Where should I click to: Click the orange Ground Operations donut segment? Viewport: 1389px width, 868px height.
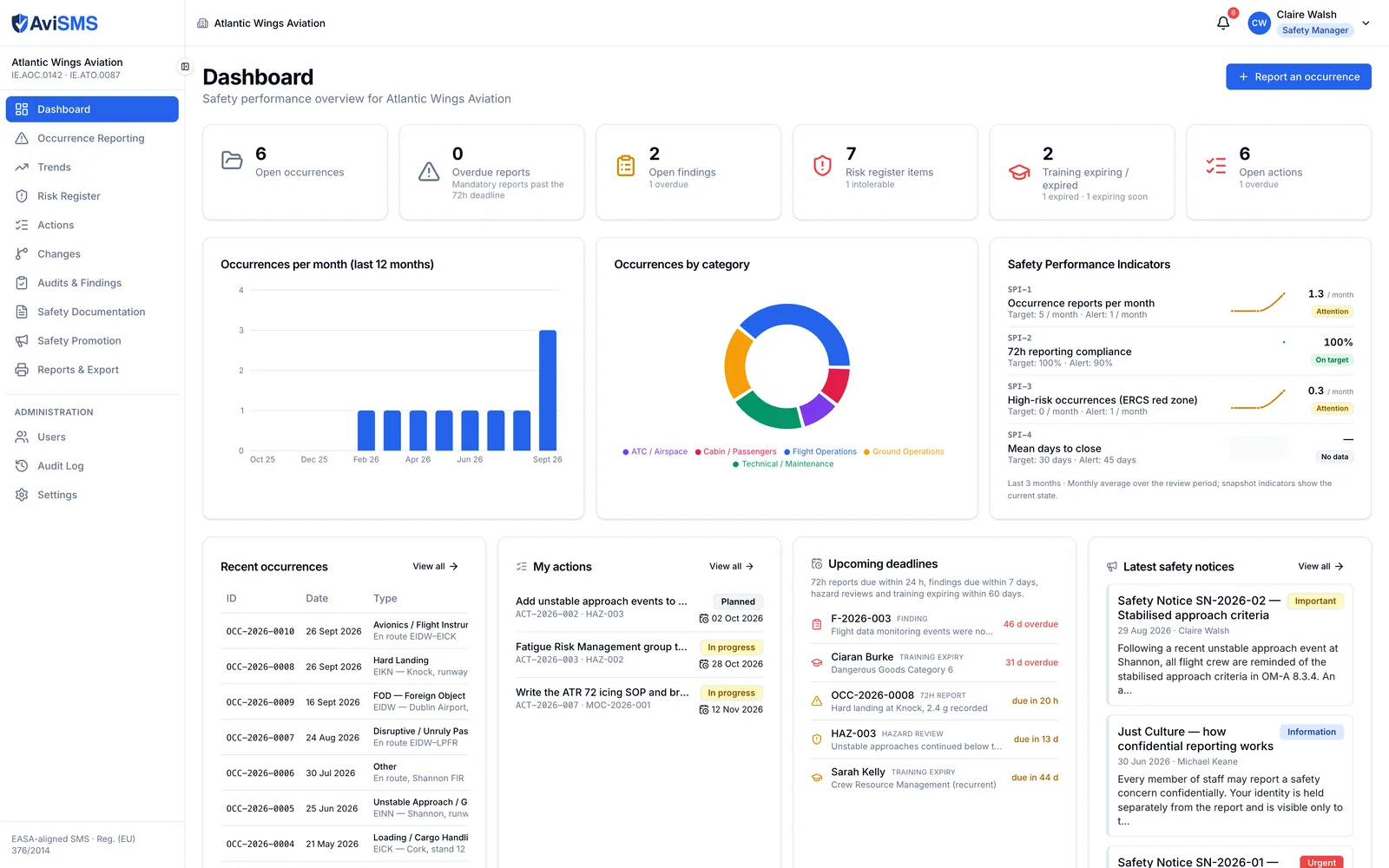(736, 364)
